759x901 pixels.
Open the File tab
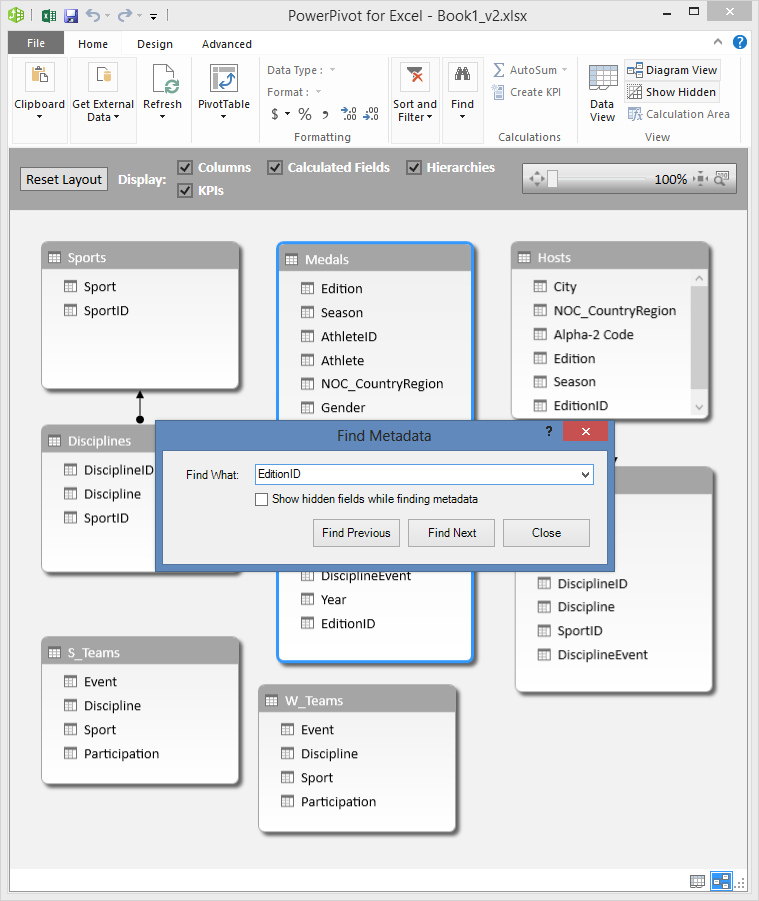36,43
